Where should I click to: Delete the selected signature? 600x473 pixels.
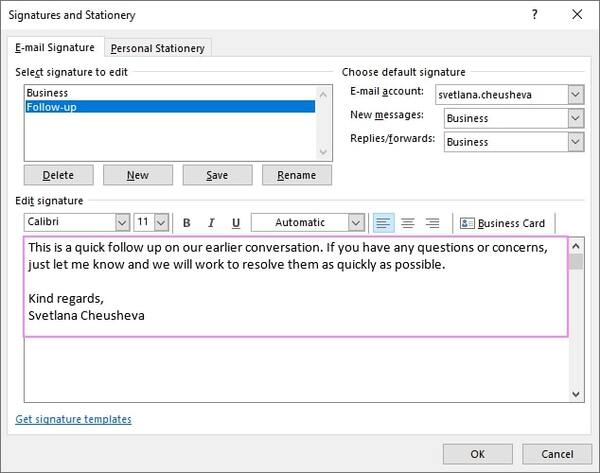pyautogui.click(x=59, y=175)
